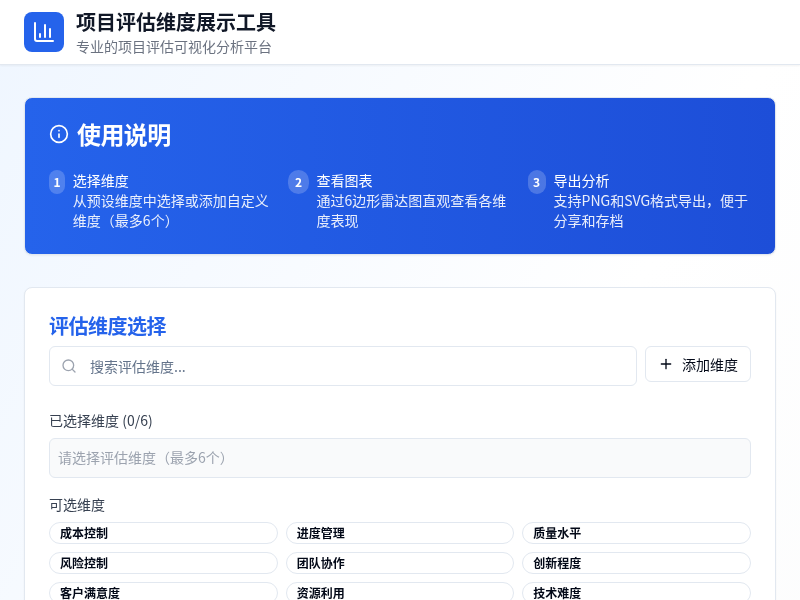Click the empty selected dimensions placeholder area
This screenshot has height=600, width=800.
pos(400,457)
